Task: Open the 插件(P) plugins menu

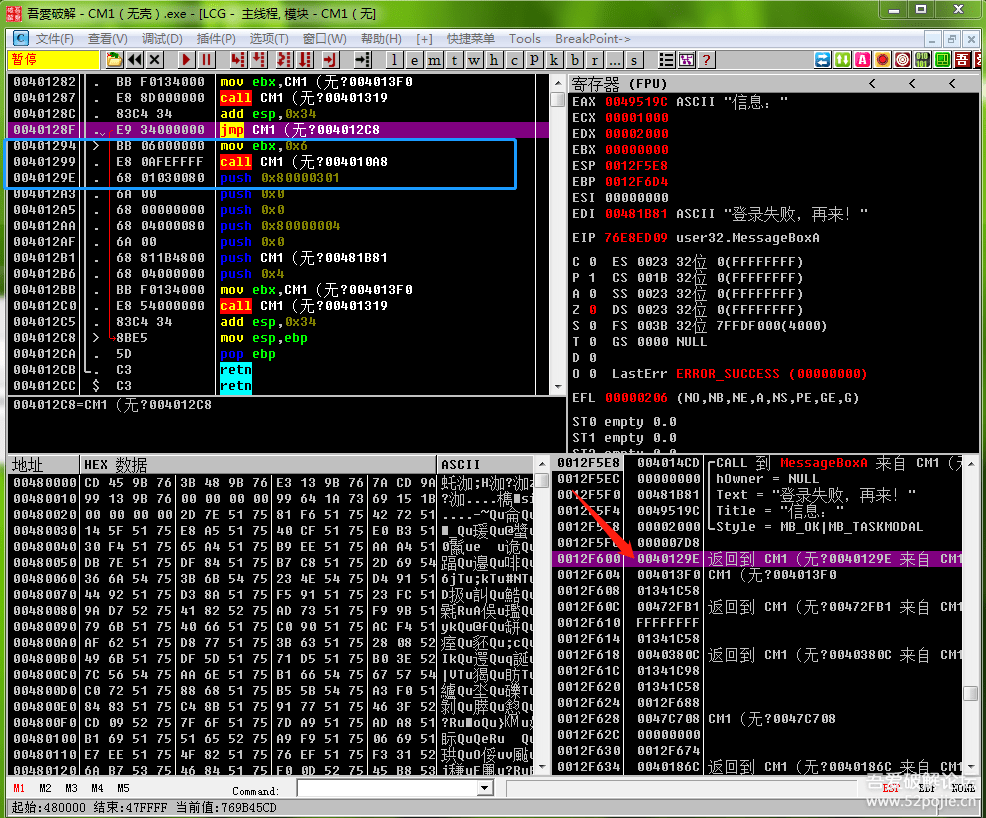Action: [x=216, y=38]
